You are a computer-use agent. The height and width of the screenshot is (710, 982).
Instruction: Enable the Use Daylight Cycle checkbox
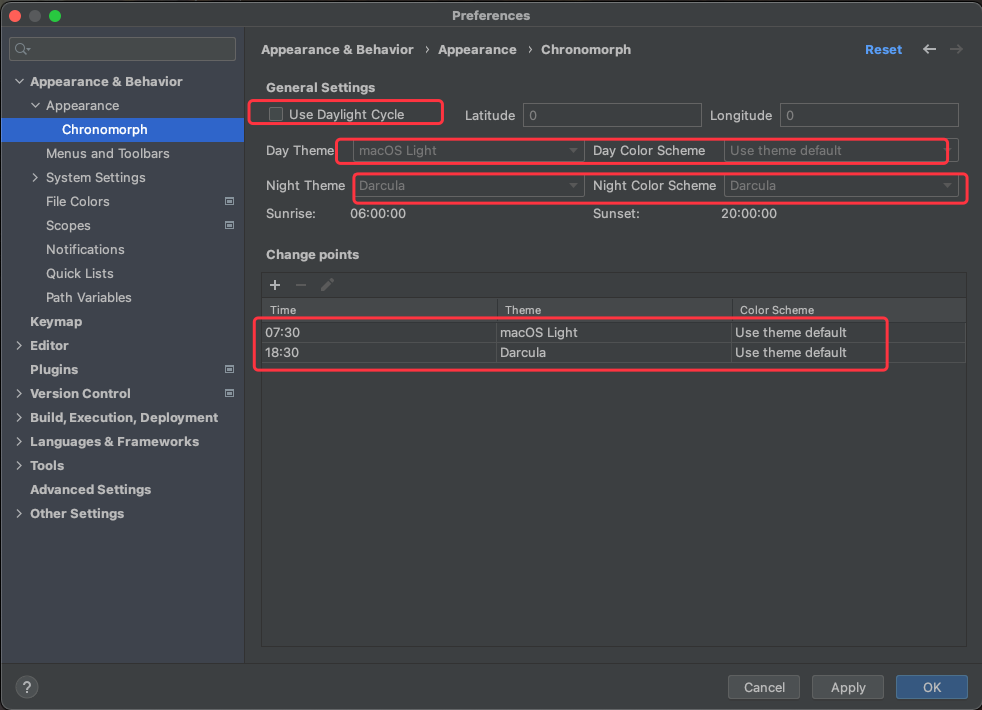point(276,114)
